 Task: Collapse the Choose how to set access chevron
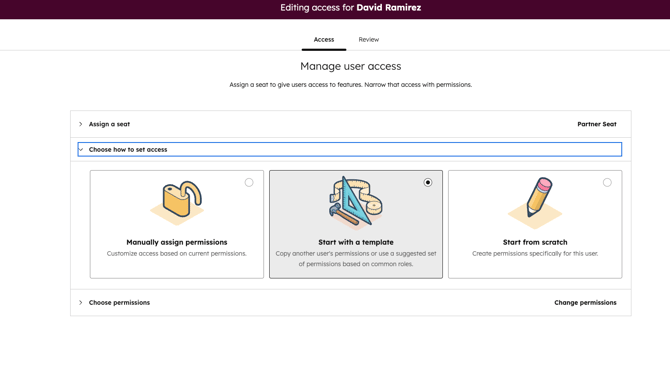coord(81,150)
